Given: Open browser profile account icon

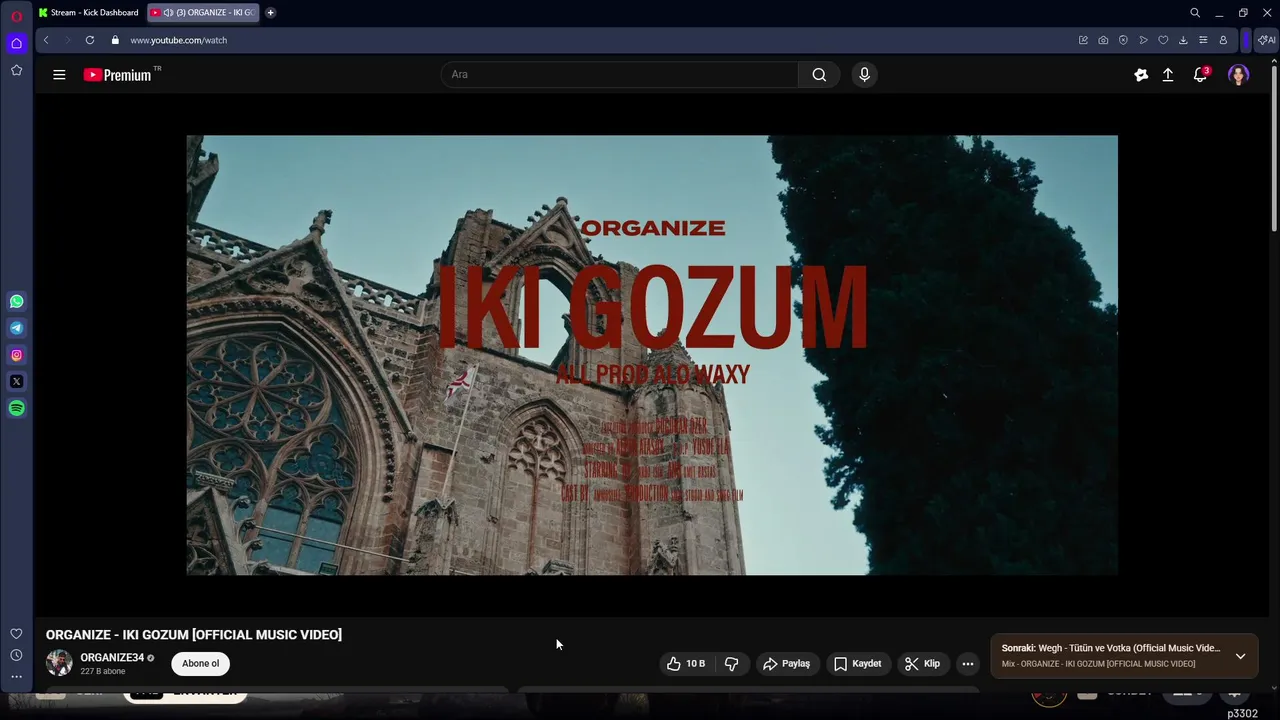Looking at the screenshot, I should (1223, 40).
